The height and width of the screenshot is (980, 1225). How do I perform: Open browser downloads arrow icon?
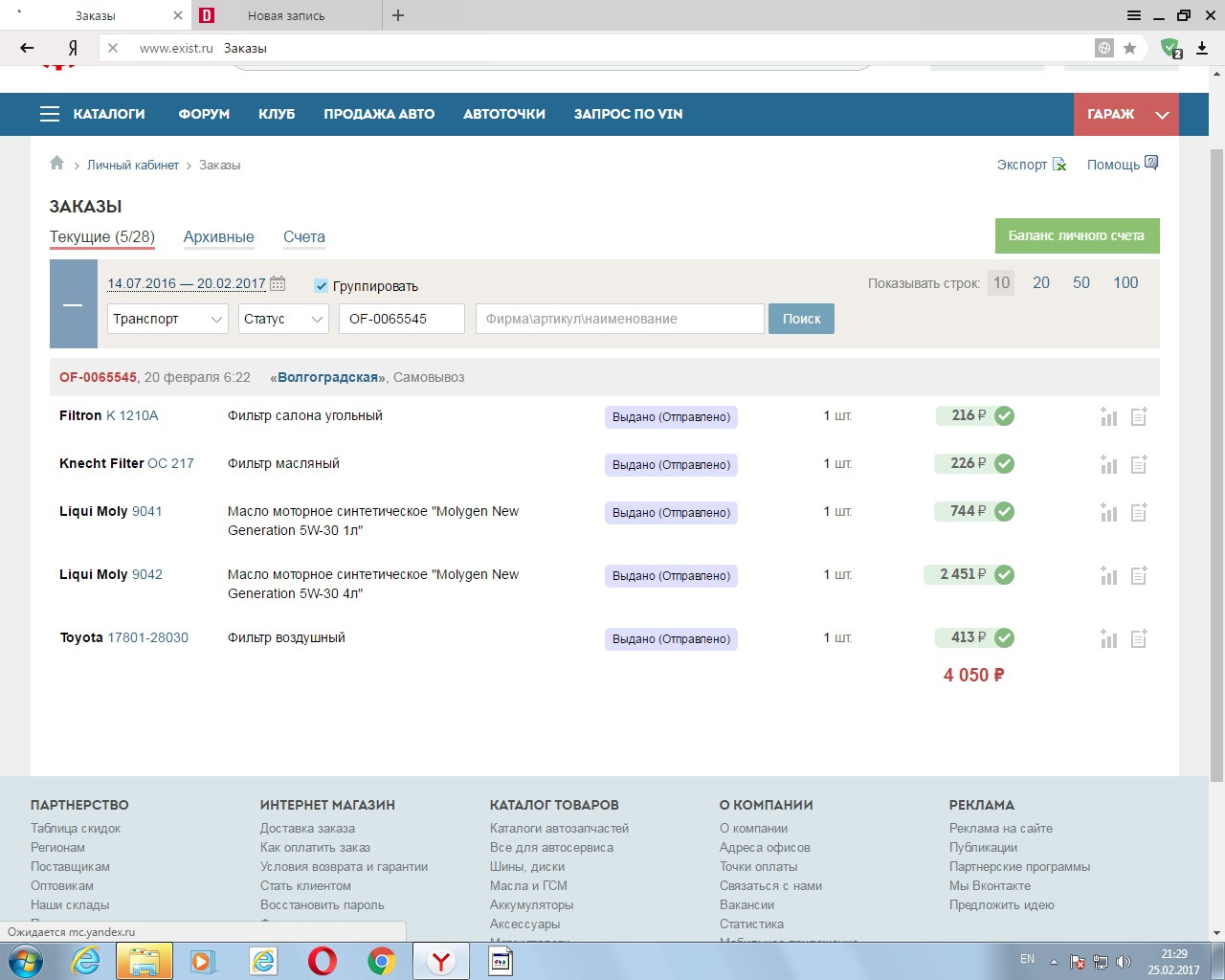coord(1204,48)
